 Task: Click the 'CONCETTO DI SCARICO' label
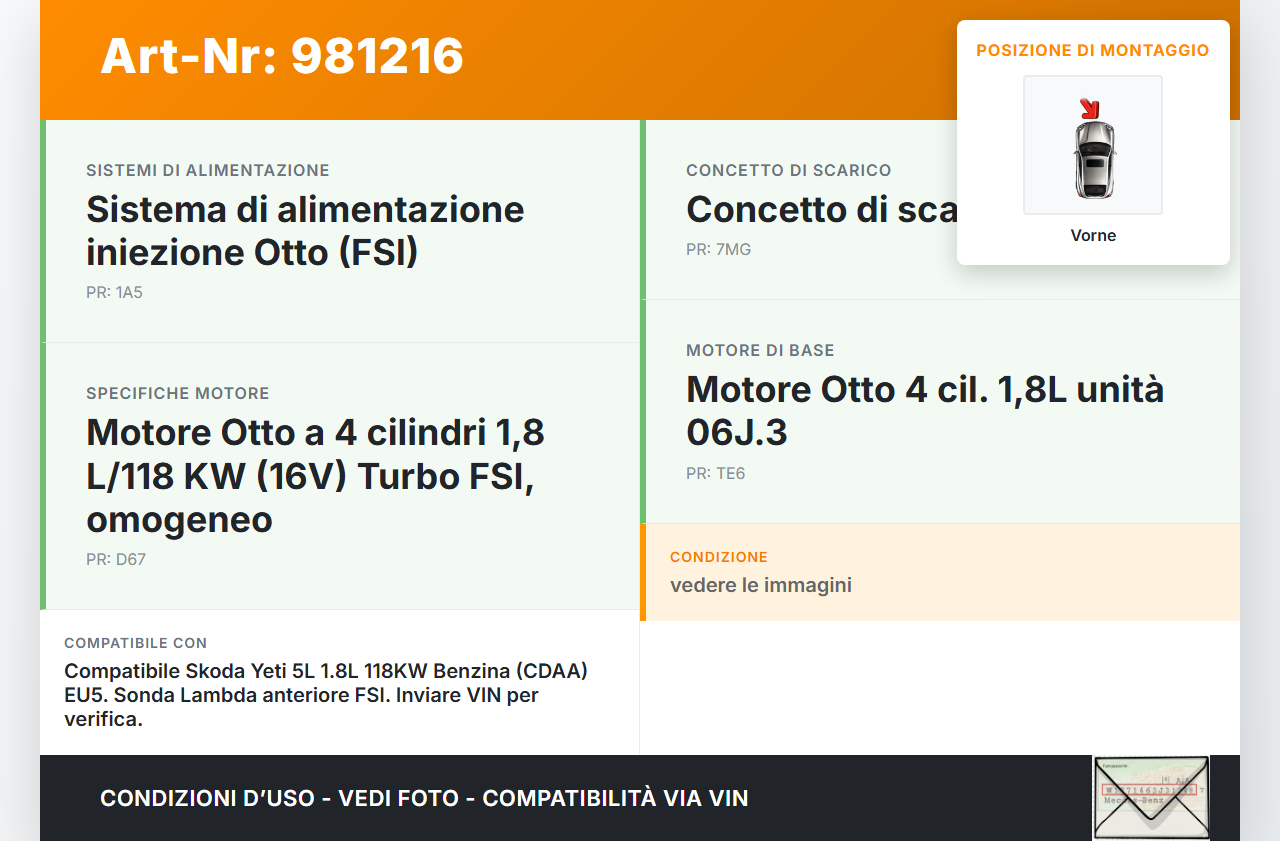tap(789, 170)
